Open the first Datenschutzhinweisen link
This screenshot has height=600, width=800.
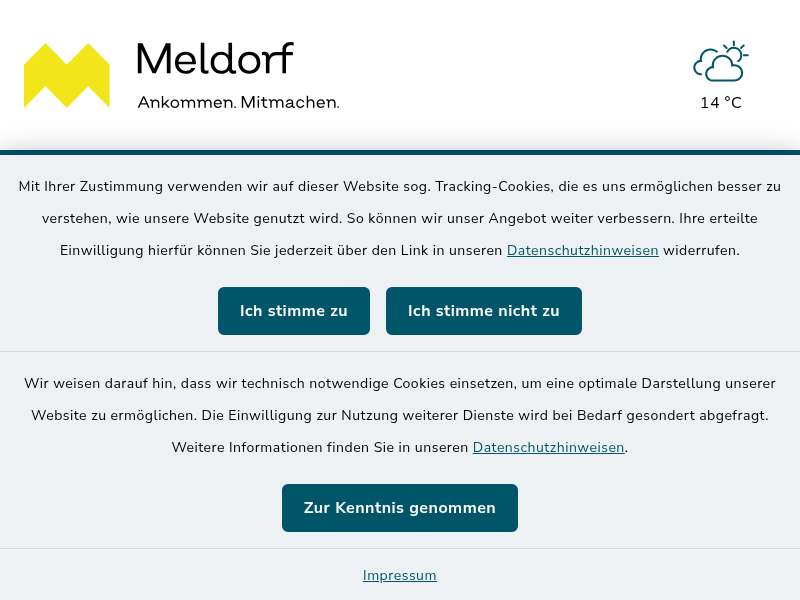click(x=582, y=250)
